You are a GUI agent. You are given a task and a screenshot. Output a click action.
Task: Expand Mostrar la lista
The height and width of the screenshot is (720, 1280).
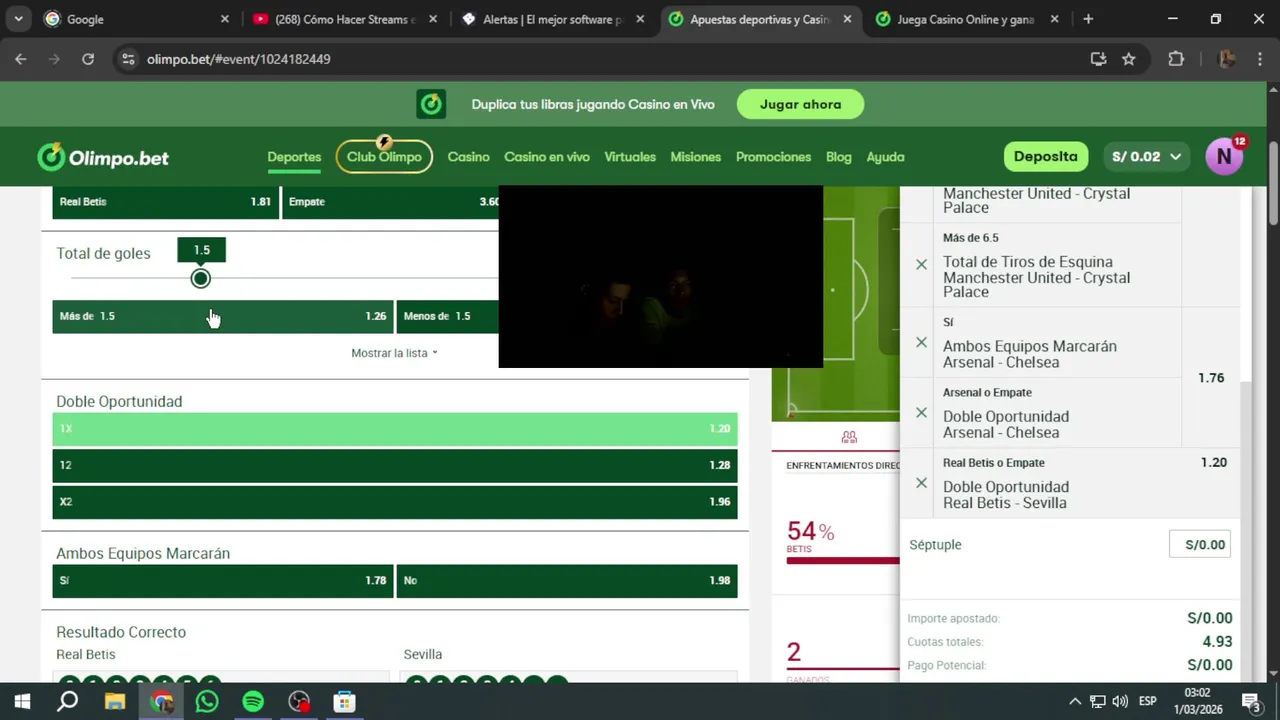[394, 353]
